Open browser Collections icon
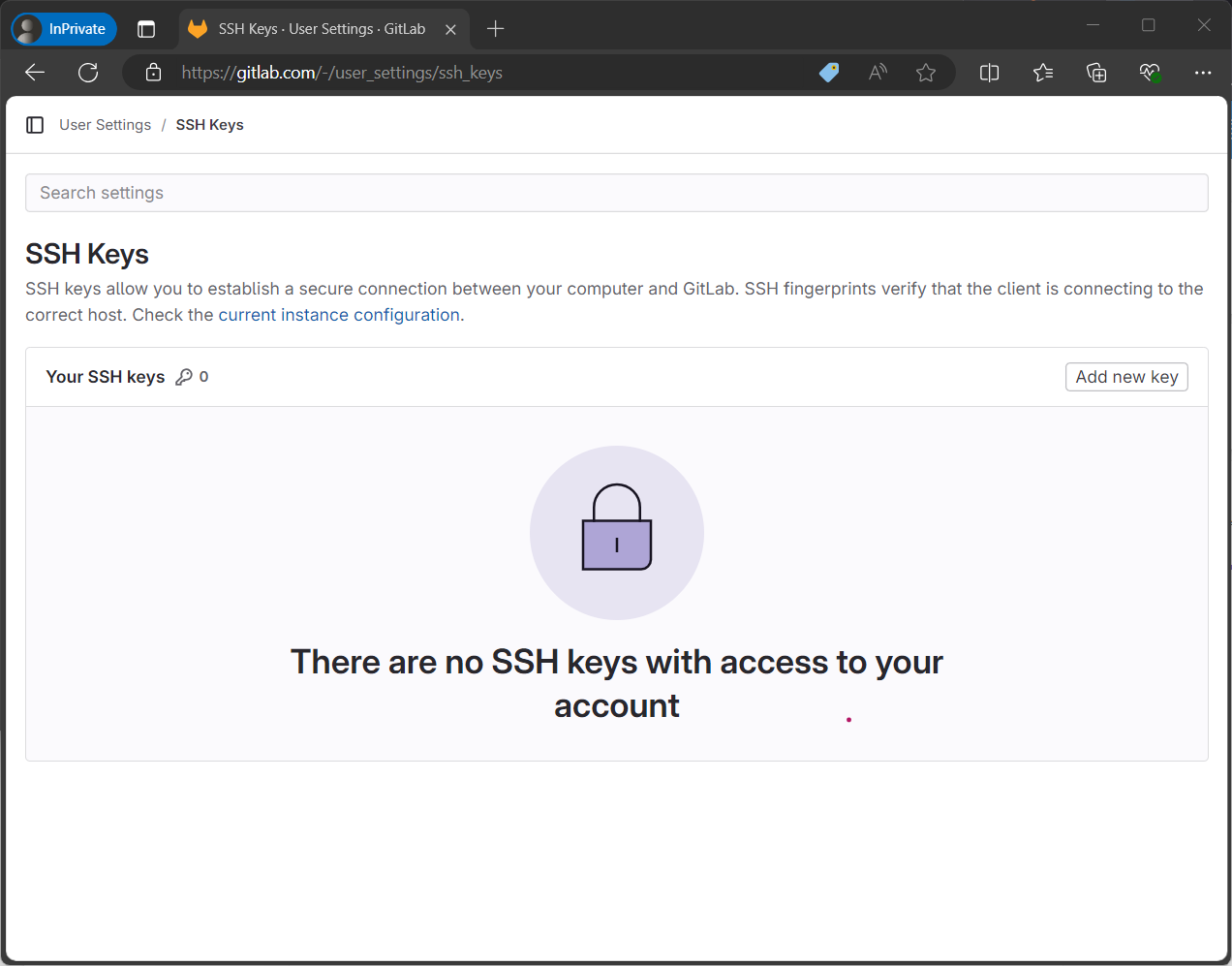Image resolution: width=1232 pixels, height=966 pixels. click(x=1096, y=73)
